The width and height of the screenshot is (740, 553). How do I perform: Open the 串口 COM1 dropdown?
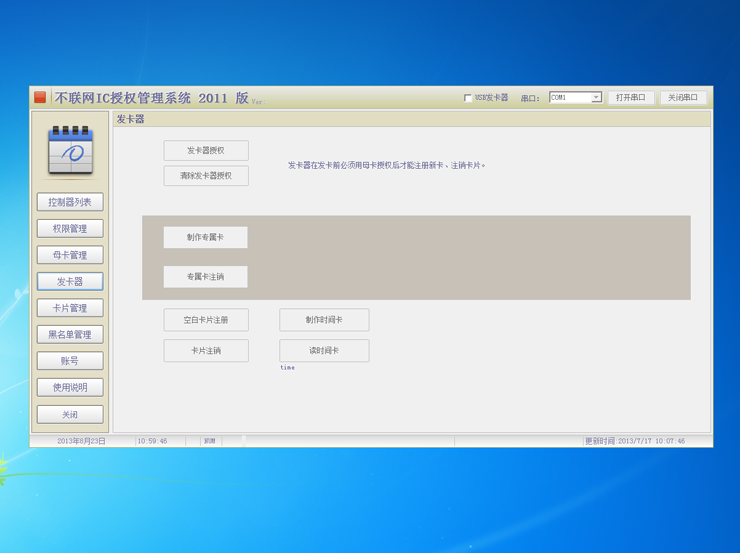point(575,97)
